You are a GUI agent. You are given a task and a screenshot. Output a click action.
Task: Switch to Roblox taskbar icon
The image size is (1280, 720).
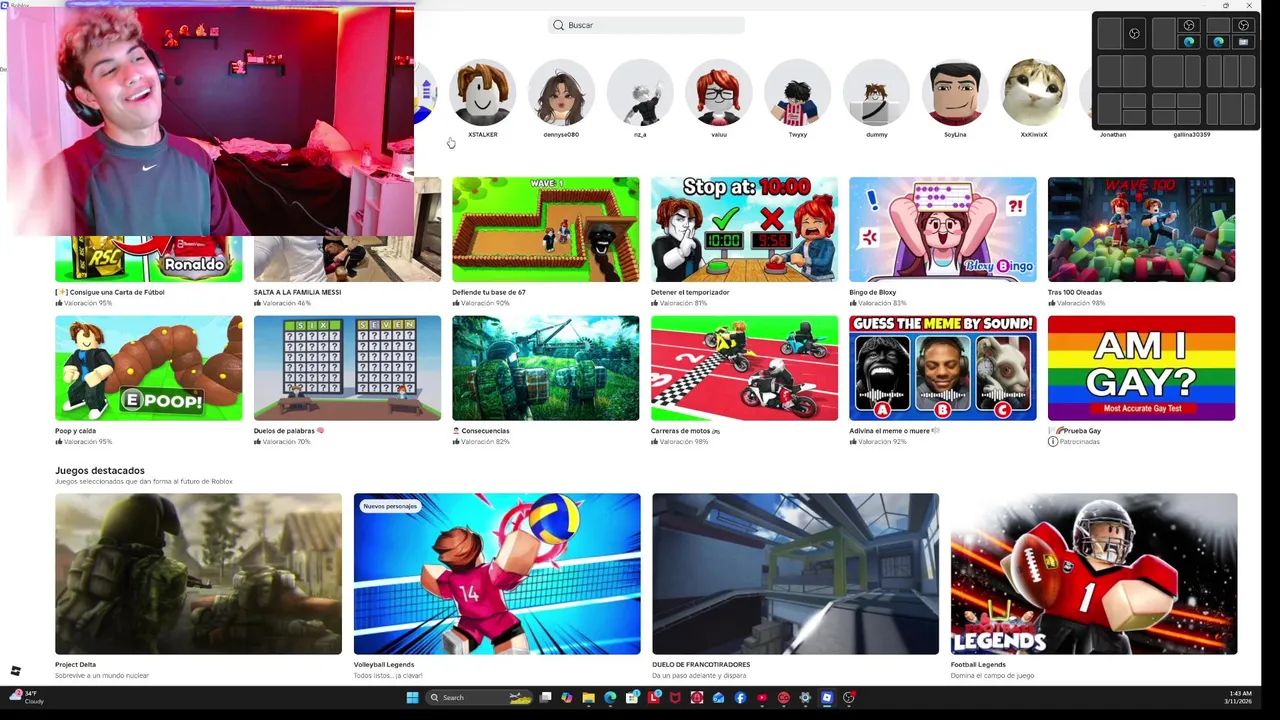tap(827, 697)
